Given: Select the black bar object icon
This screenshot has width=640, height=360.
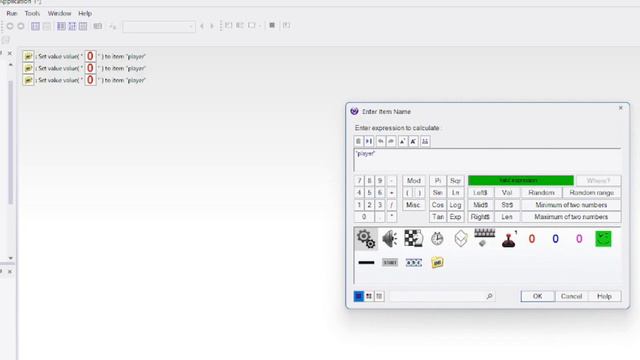Looking at the screenshot, I should pos(366,262).
